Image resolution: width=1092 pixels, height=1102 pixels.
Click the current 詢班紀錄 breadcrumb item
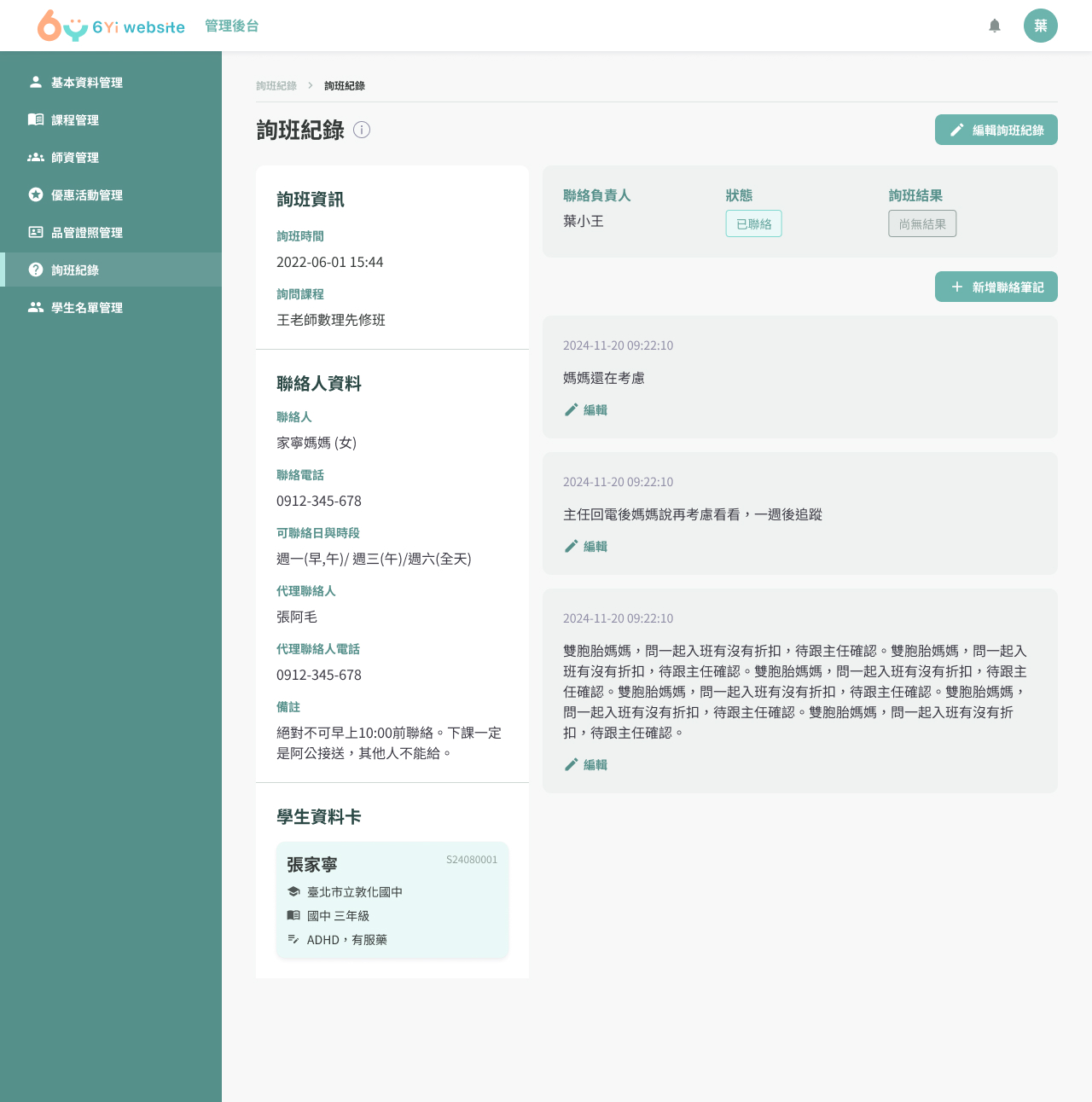[x=345, y=85]
